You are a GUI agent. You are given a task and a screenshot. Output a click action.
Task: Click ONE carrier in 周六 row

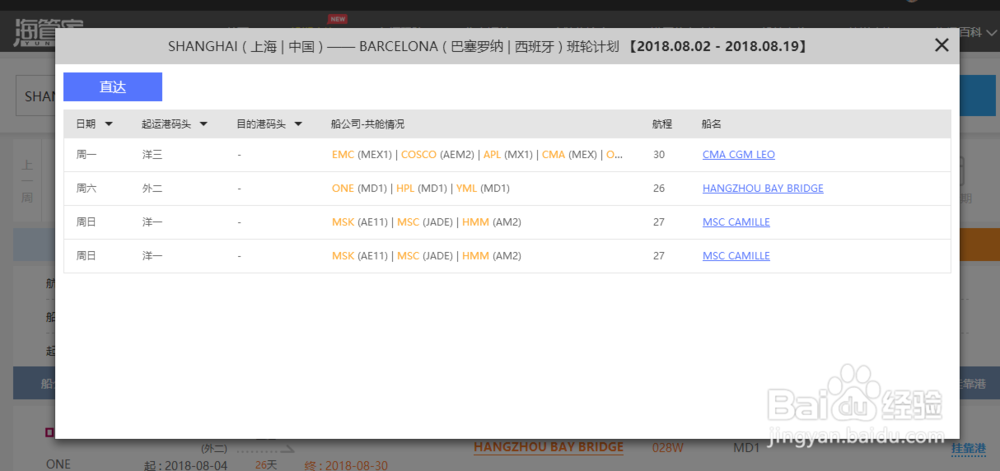(x=342, y=188)
